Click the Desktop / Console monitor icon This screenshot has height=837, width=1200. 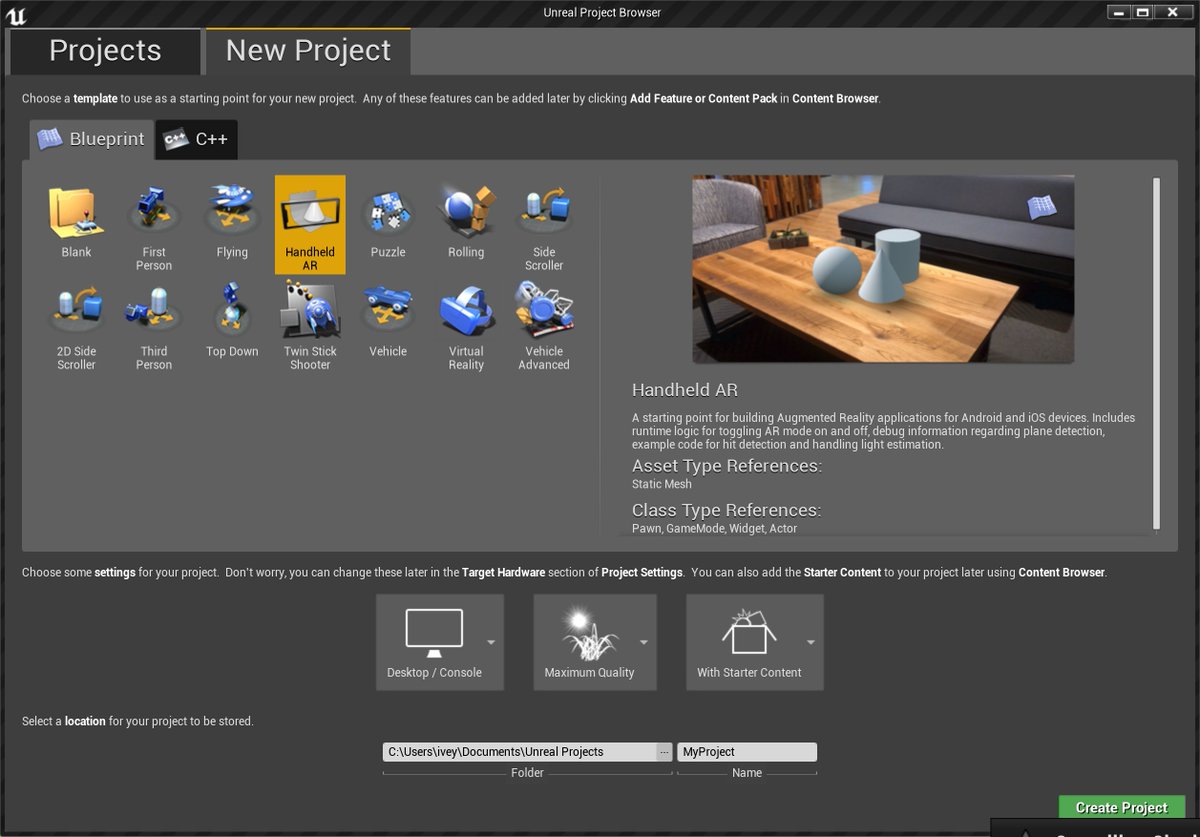click(x=434, y=632)
